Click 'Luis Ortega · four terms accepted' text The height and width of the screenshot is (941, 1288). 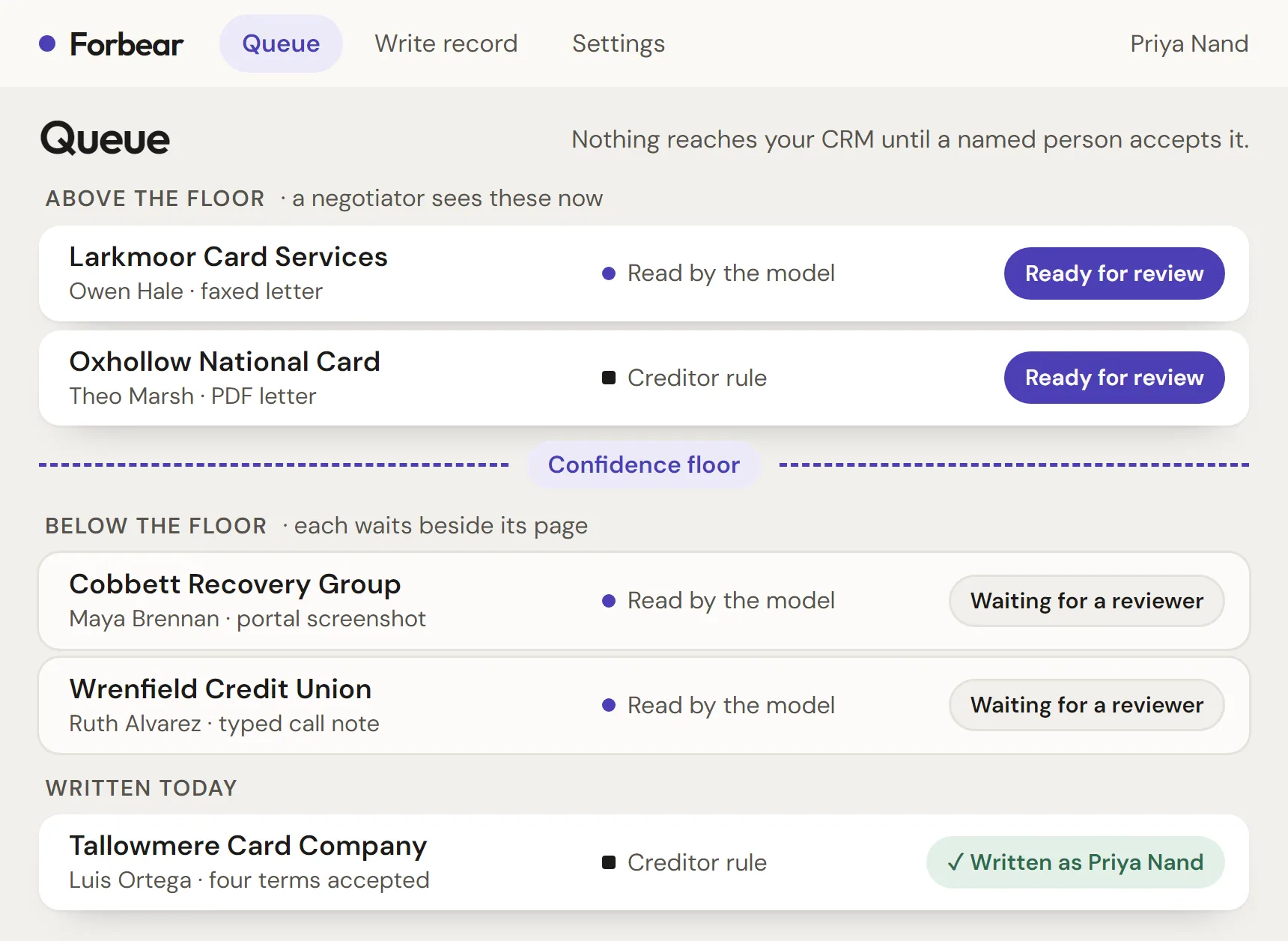pyautogui.click(x=249, y=880)
